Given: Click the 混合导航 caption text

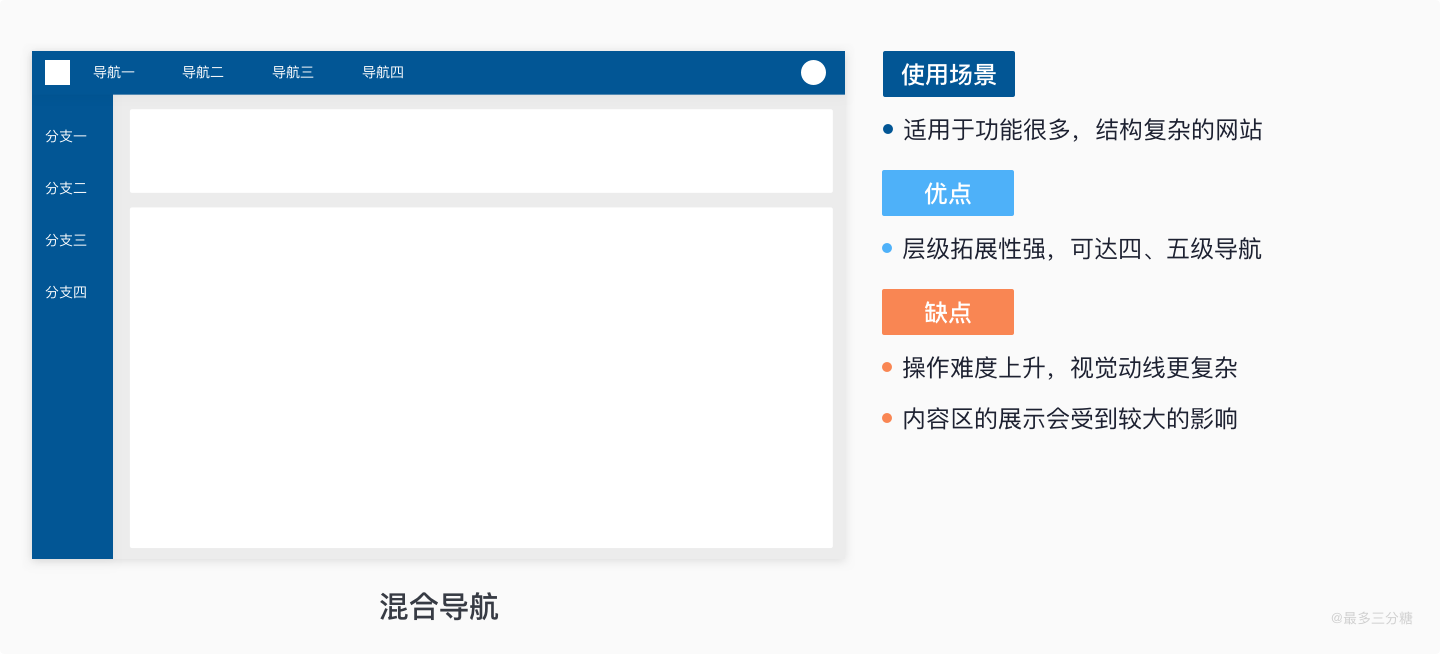Looking at the screenshot, I should 438,606.
